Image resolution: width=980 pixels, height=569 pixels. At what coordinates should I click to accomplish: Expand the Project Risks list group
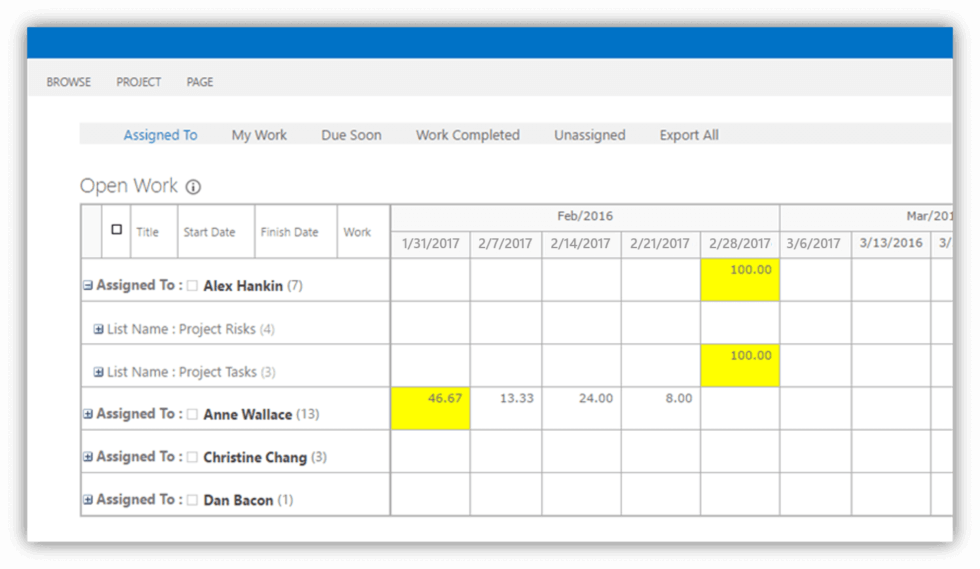click(x=98, y=329)
